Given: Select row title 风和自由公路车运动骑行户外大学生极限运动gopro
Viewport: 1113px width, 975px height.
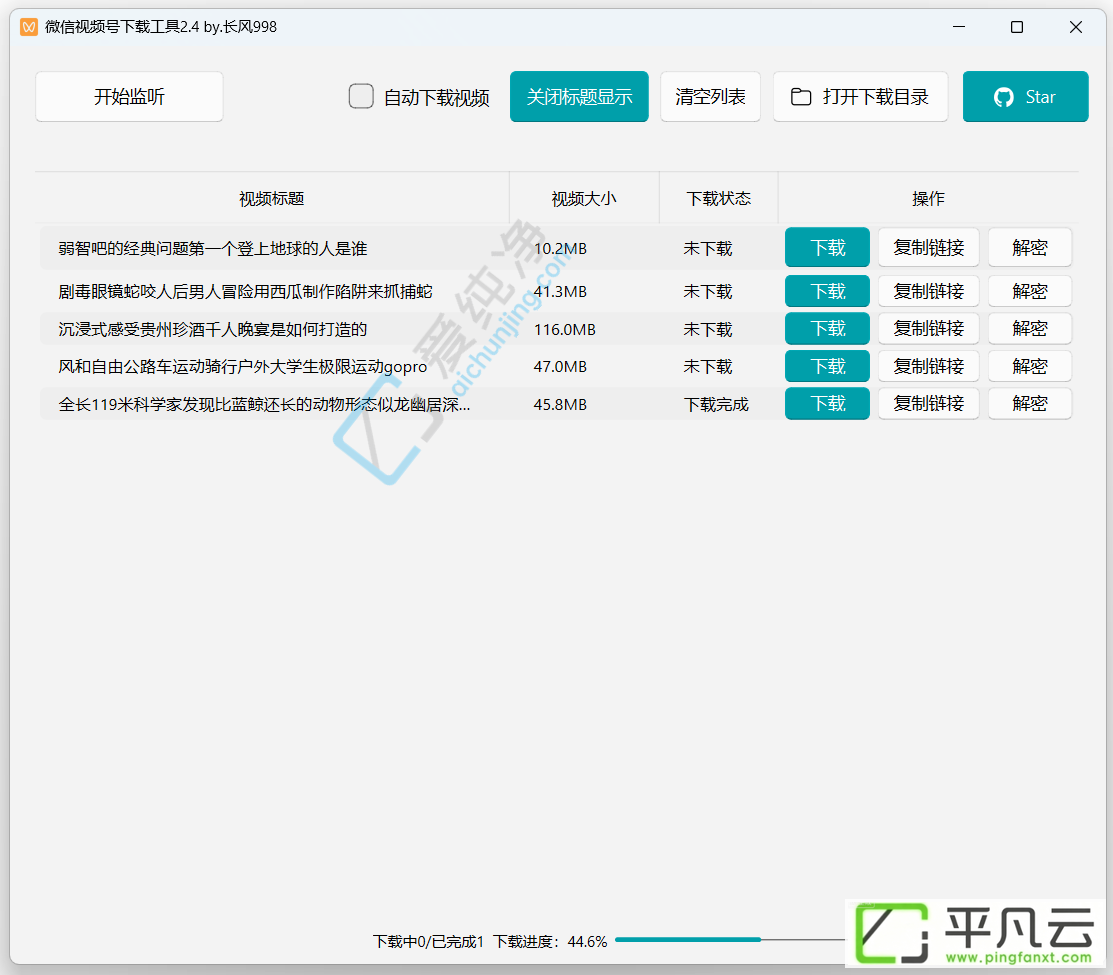Looking at the screenshot, I should click(x=243, y=367).
